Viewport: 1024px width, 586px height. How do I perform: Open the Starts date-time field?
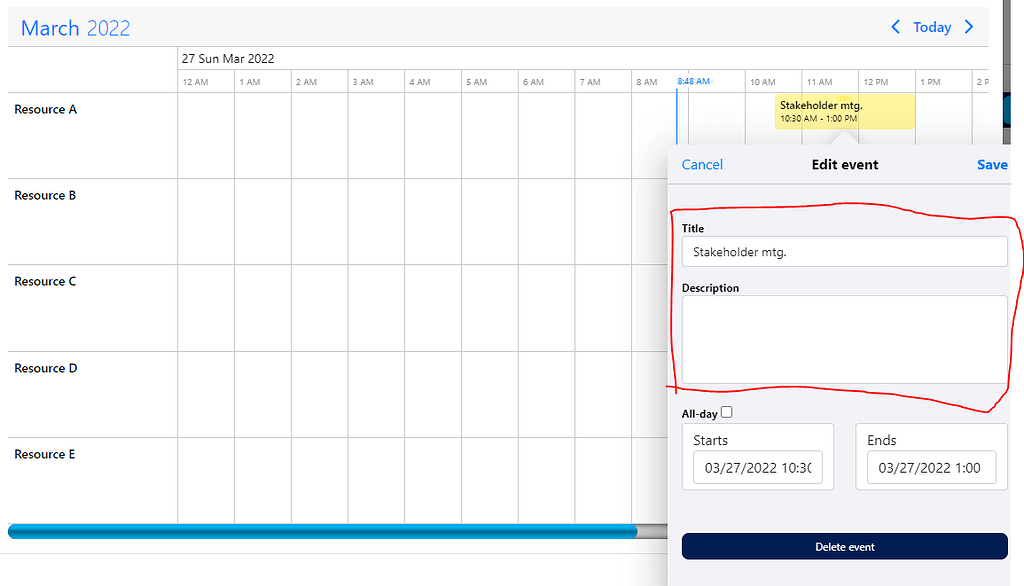(757, 468)
